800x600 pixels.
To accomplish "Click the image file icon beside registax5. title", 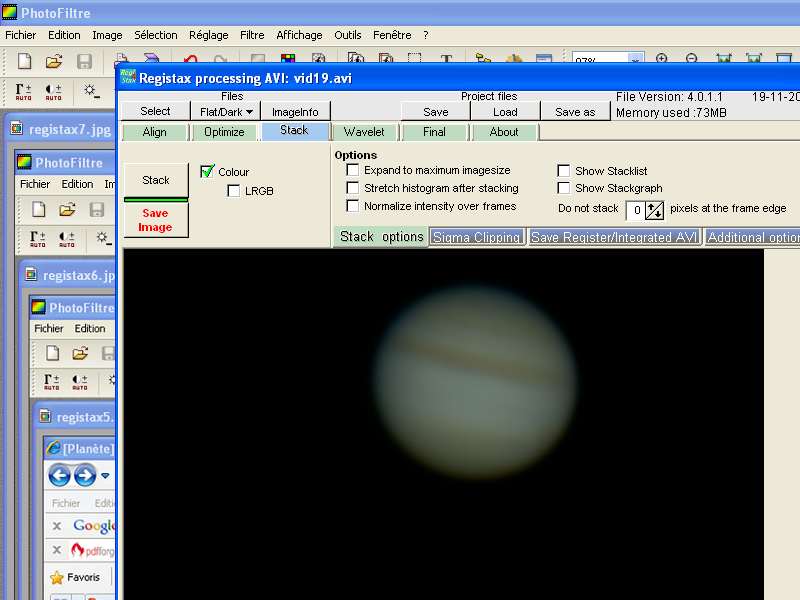I will coord(45,416).
